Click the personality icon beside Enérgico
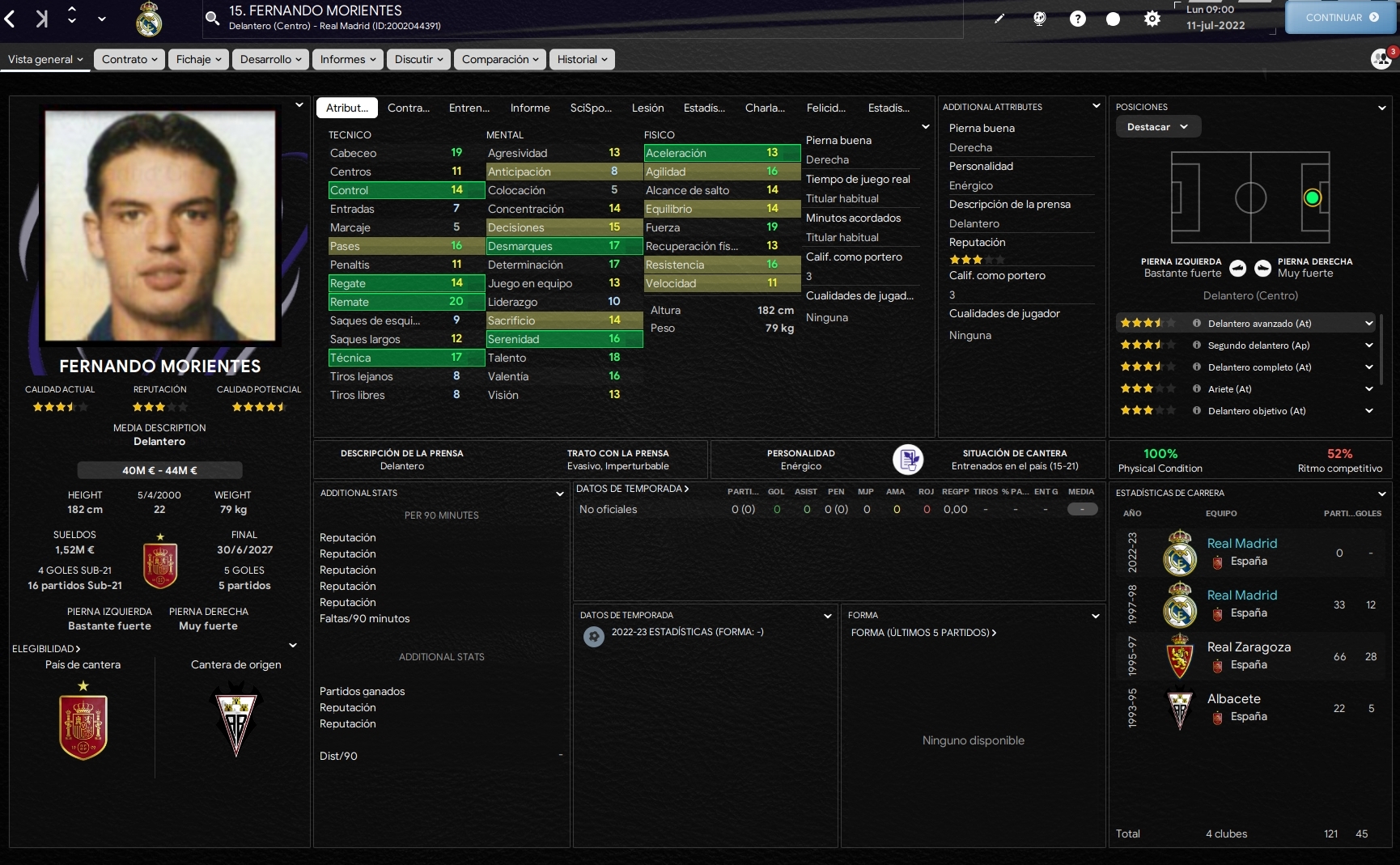Screen dimensions: 1400x865 [908, 460]
